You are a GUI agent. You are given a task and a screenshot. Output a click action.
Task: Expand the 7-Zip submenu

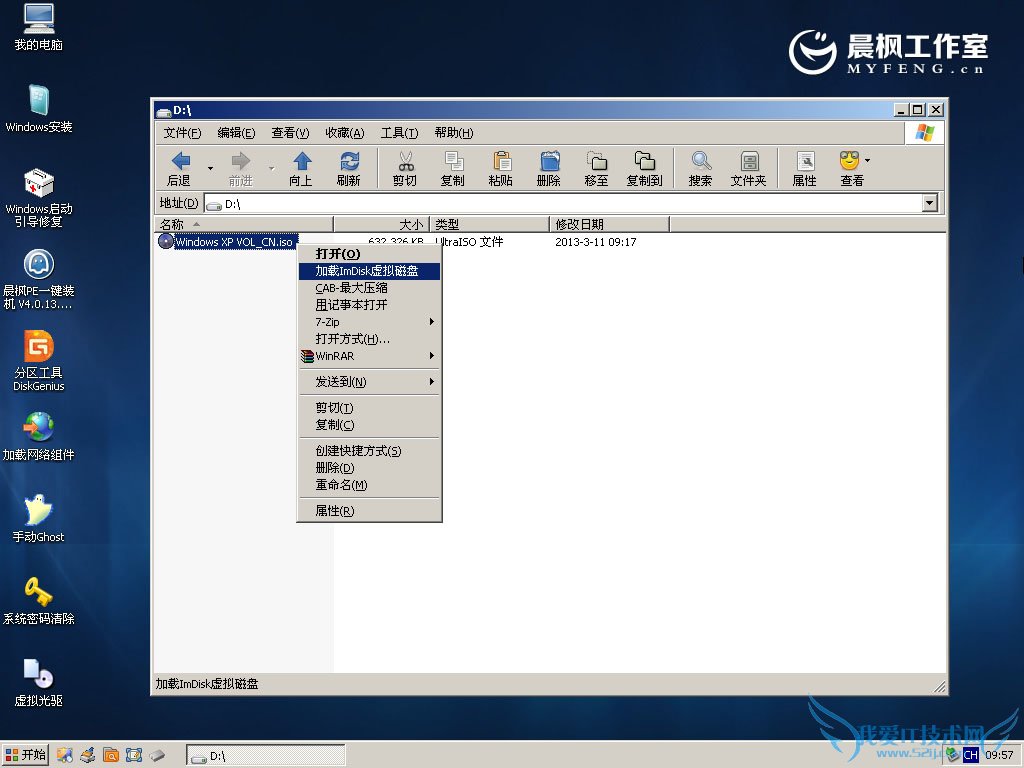[370, 322]
